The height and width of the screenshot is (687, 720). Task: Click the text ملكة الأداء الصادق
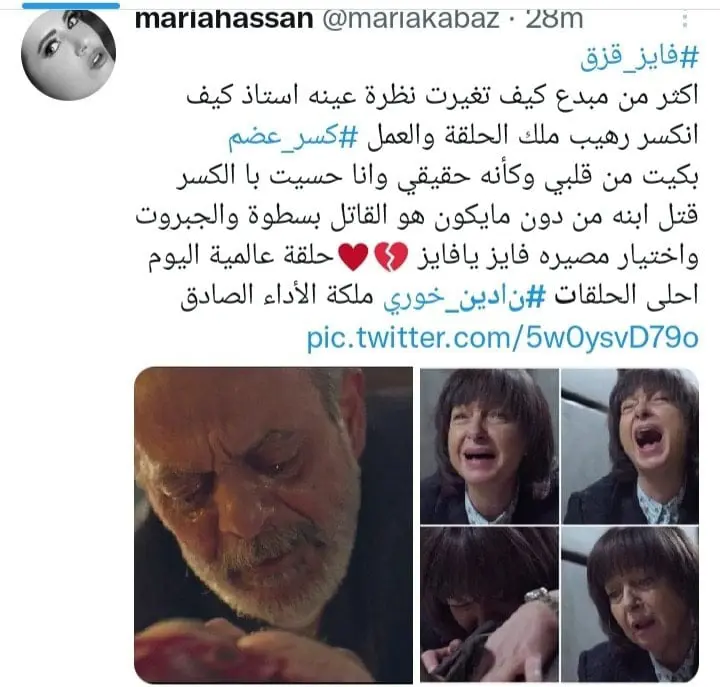coord(277,295)
